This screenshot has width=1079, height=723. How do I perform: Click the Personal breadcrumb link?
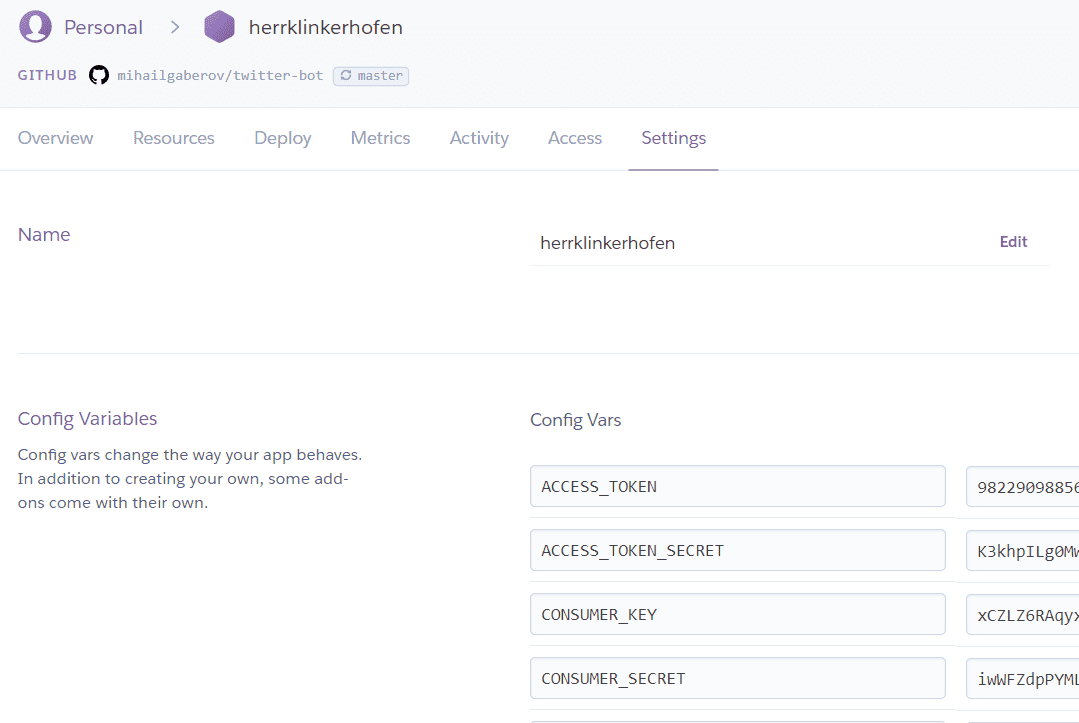click(103, 27)
